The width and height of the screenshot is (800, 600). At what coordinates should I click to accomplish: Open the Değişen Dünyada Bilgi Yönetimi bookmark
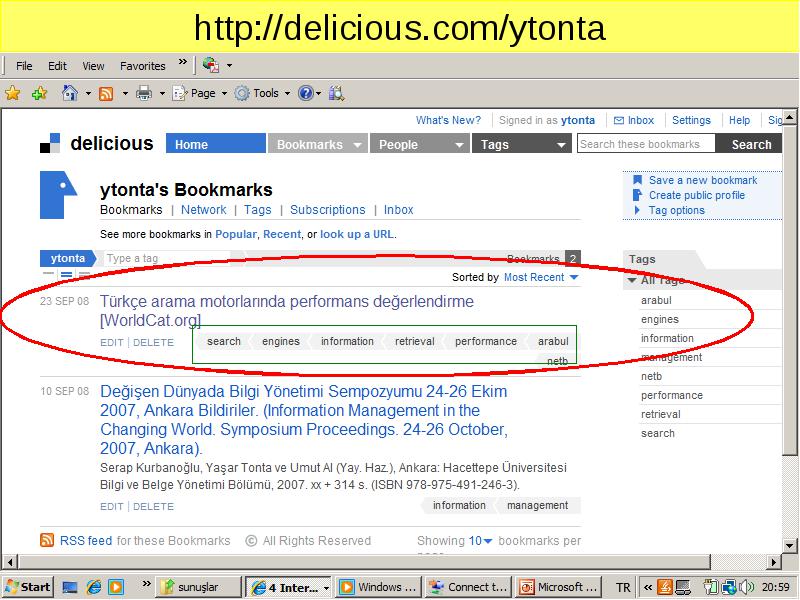pyautogui.click(x=304, y=419)
